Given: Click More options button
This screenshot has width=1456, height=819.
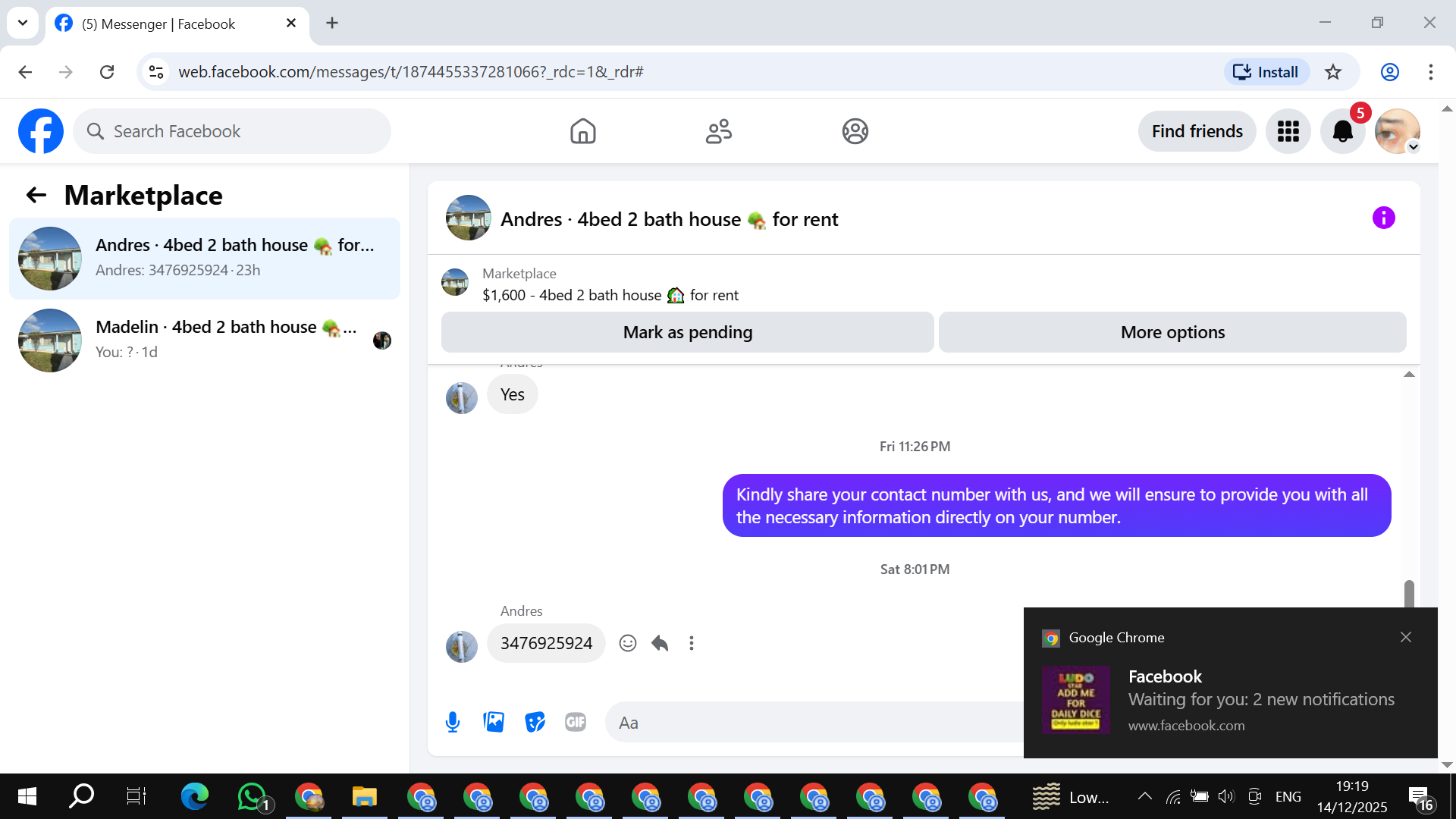Looking at the screenshot, I should (1172, 332).
